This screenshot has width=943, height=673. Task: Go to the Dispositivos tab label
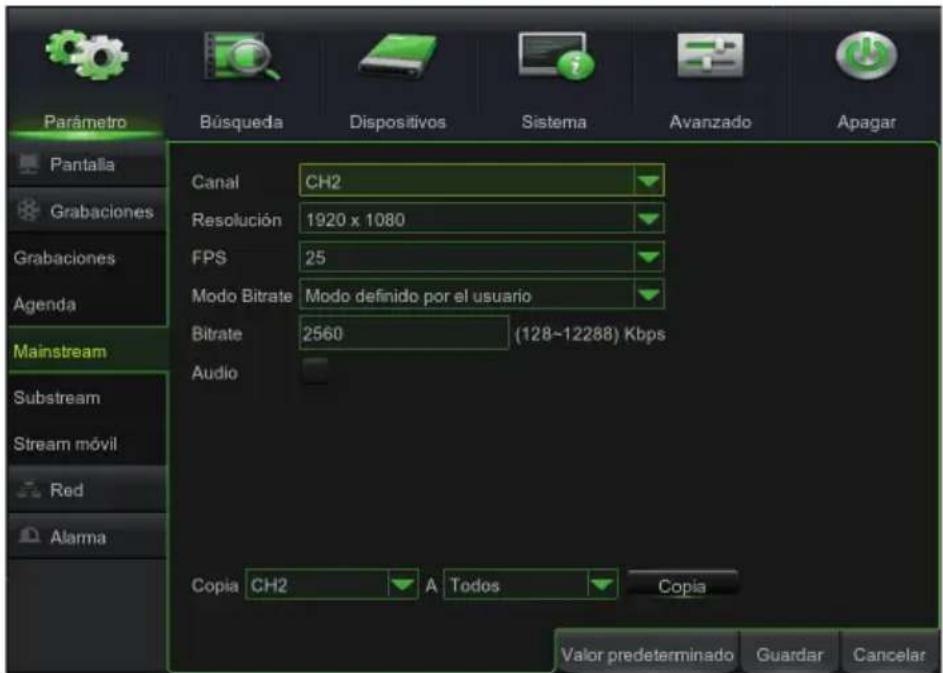(x=398, y=122)
